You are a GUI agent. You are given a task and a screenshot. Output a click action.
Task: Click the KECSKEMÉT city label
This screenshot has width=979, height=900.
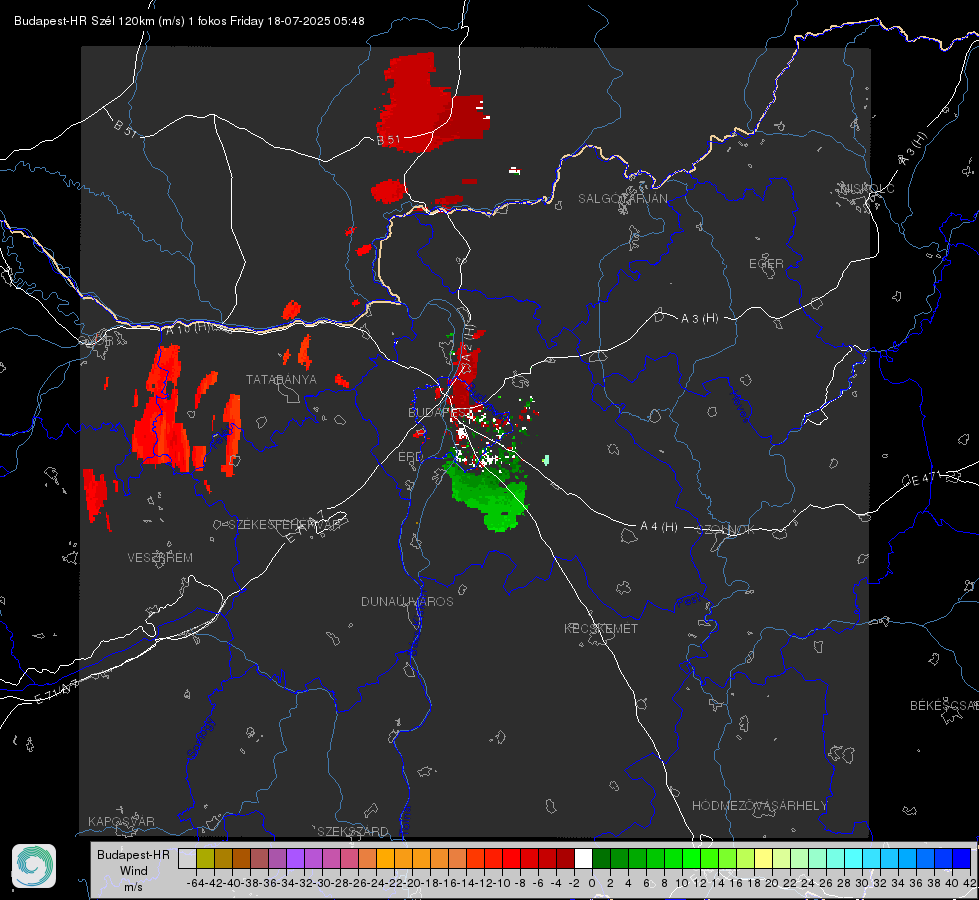(601, 628)
